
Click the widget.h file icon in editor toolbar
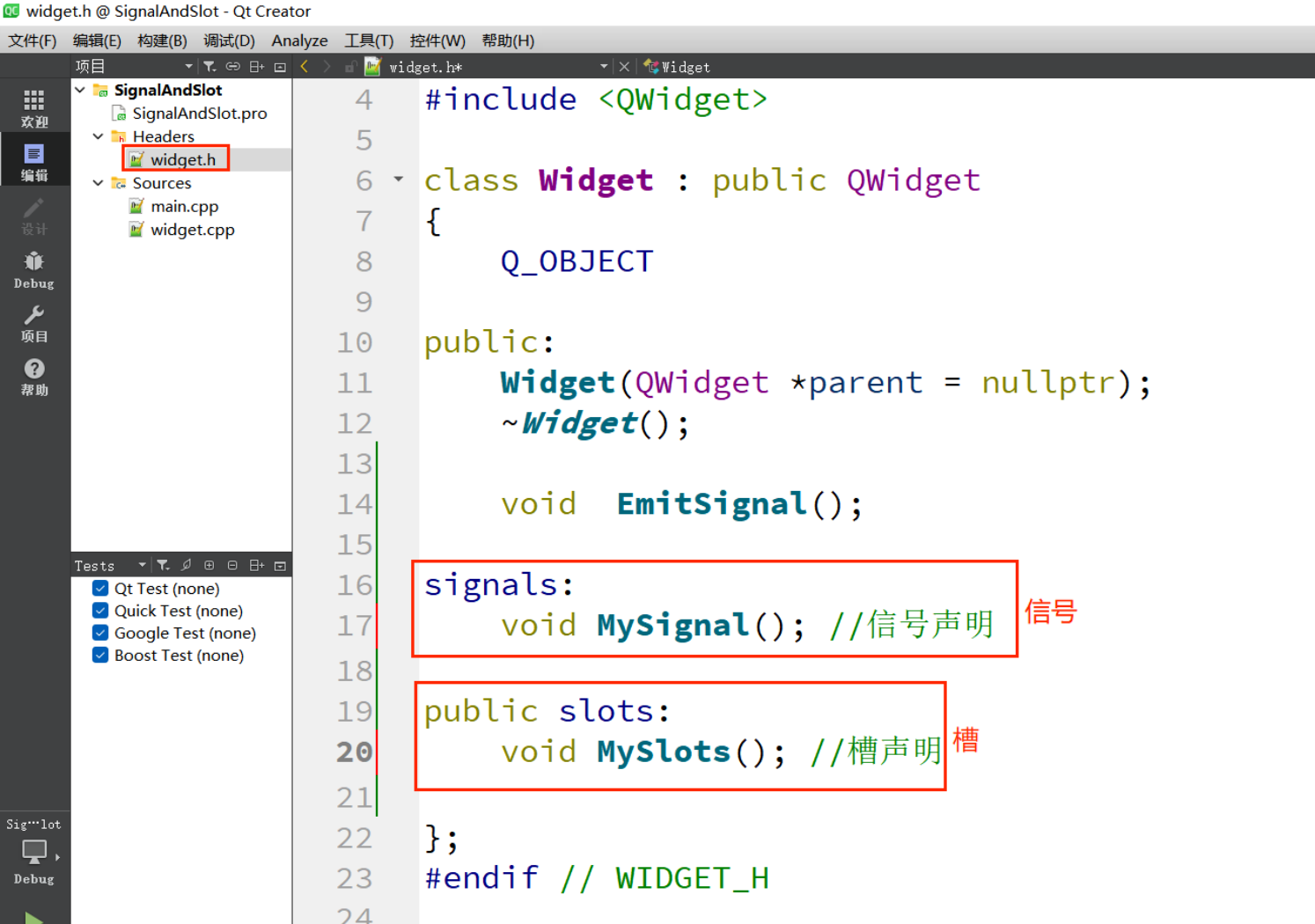click(373, 67)
